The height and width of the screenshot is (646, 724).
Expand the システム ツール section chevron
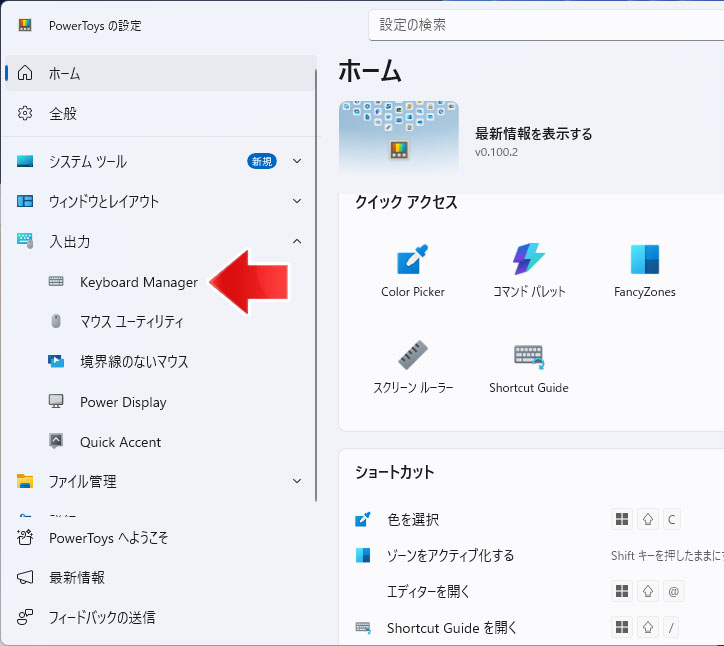[297, 161]
